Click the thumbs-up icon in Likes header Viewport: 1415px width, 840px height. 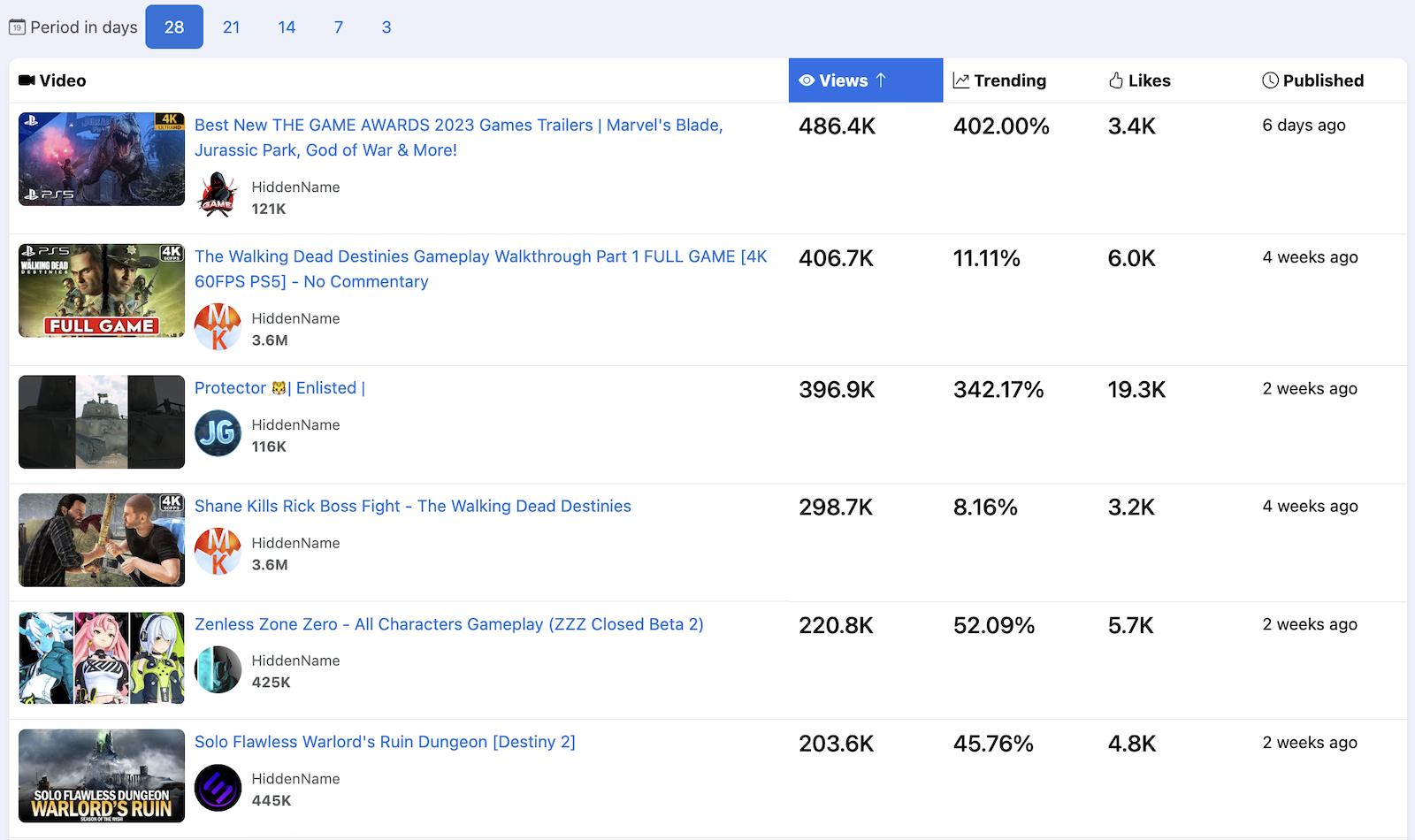tap(1116, 80)
